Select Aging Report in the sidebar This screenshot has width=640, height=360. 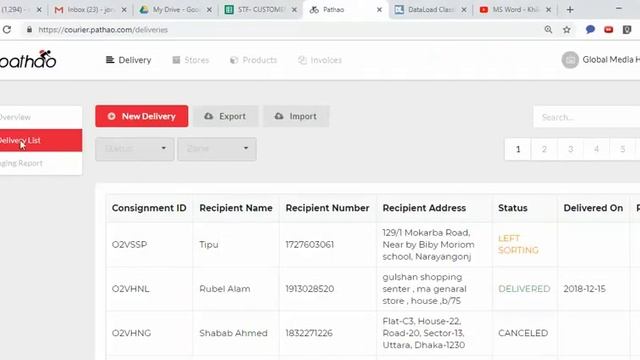coord(41,163)
